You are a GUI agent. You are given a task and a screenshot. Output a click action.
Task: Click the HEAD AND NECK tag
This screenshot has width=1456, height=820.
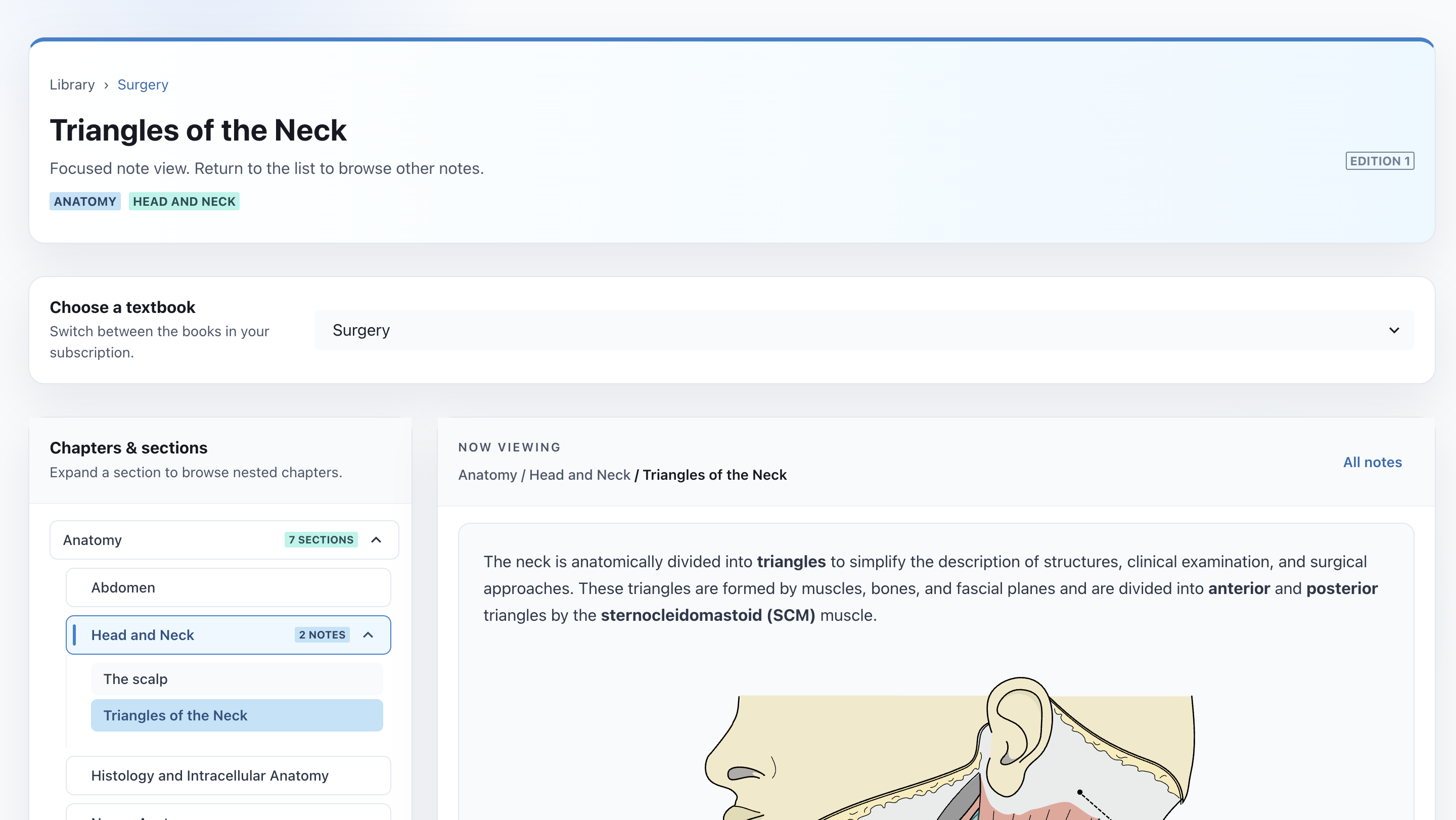click(184, 201)
